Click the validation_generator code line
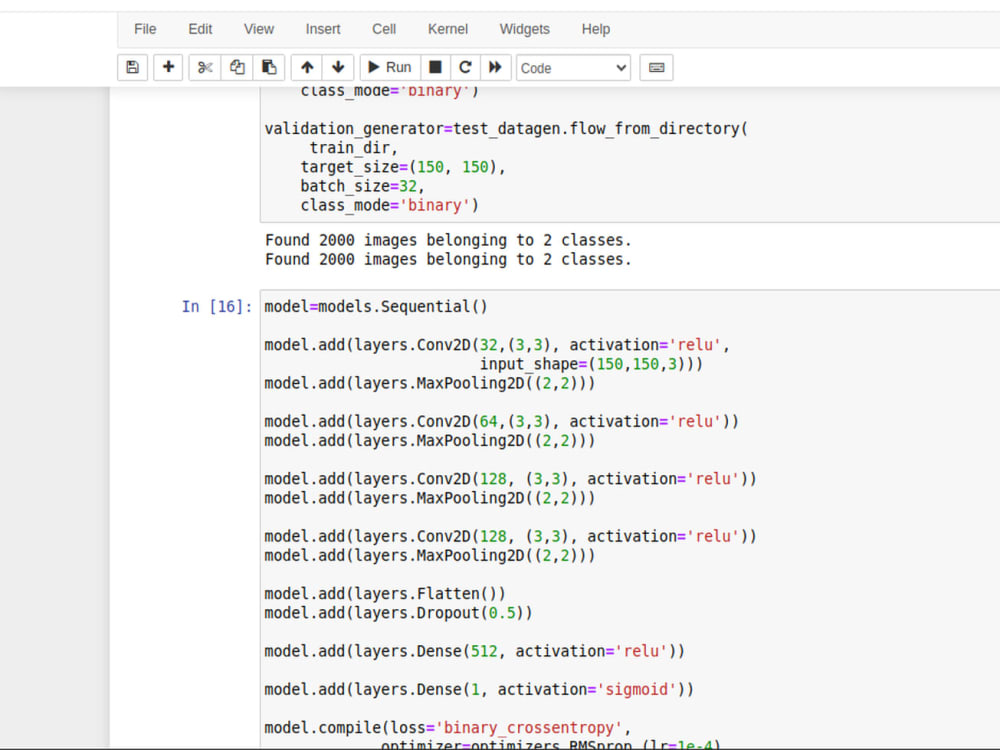This screenshot has height=750, width=1000. 506,129
